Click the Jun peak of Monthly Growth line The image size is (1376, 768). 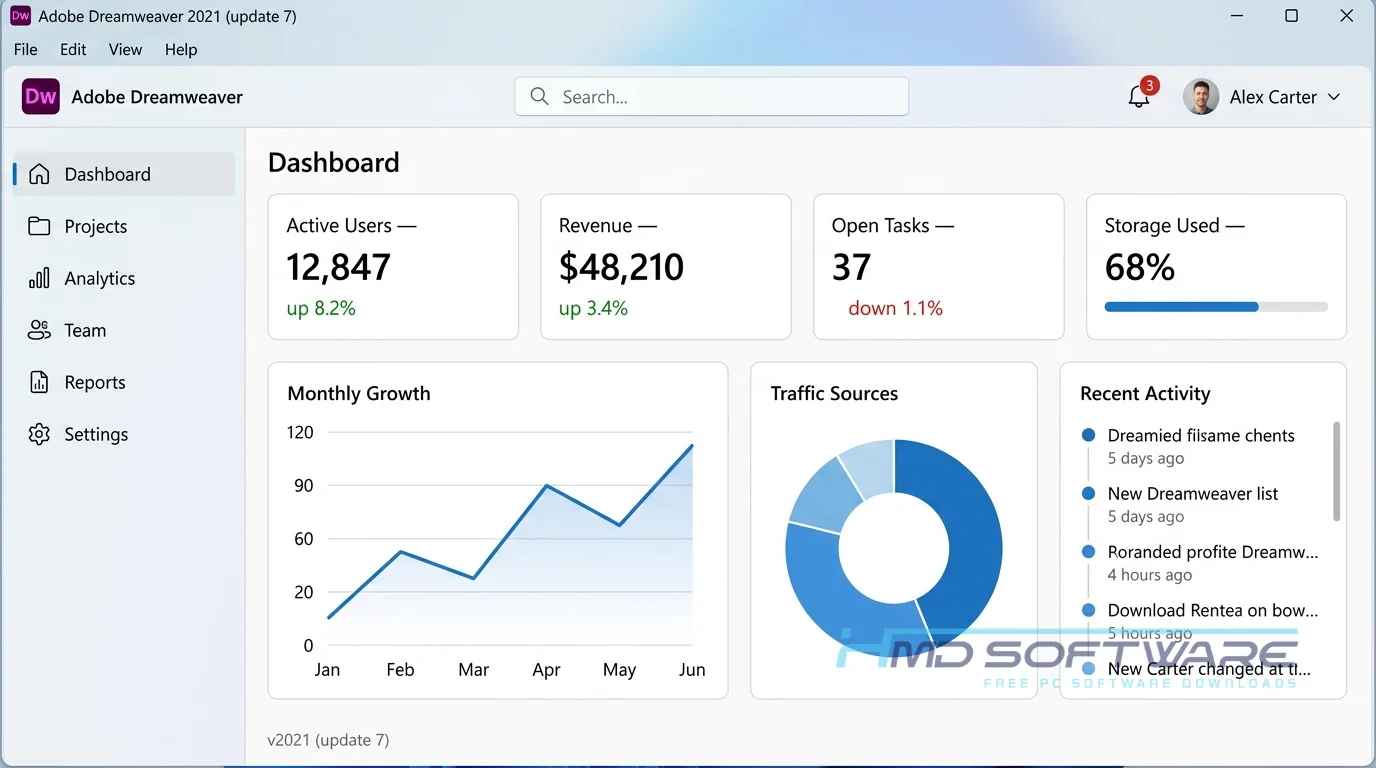point(692,445)
